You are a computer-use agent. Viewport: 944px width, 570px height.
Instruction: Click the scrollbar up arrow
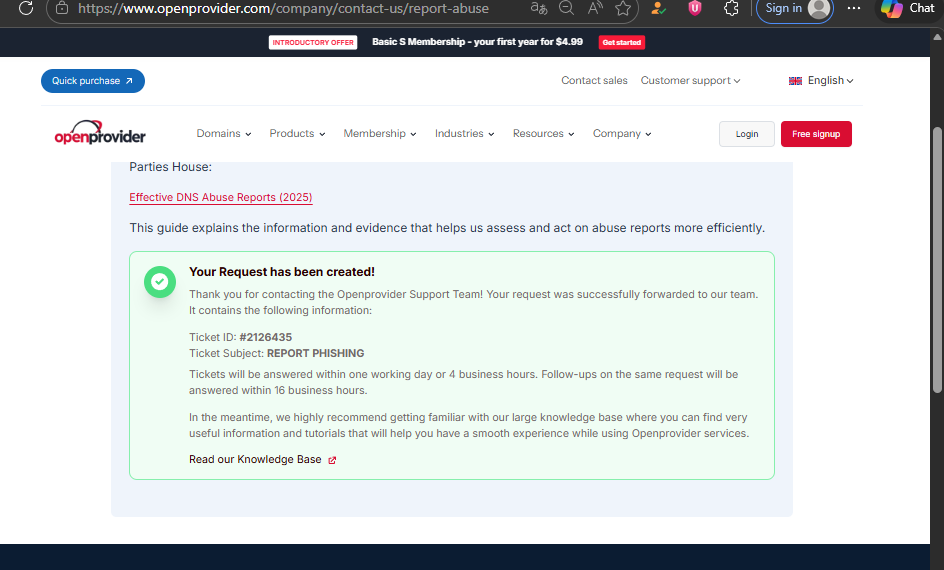tap(937, 37)
